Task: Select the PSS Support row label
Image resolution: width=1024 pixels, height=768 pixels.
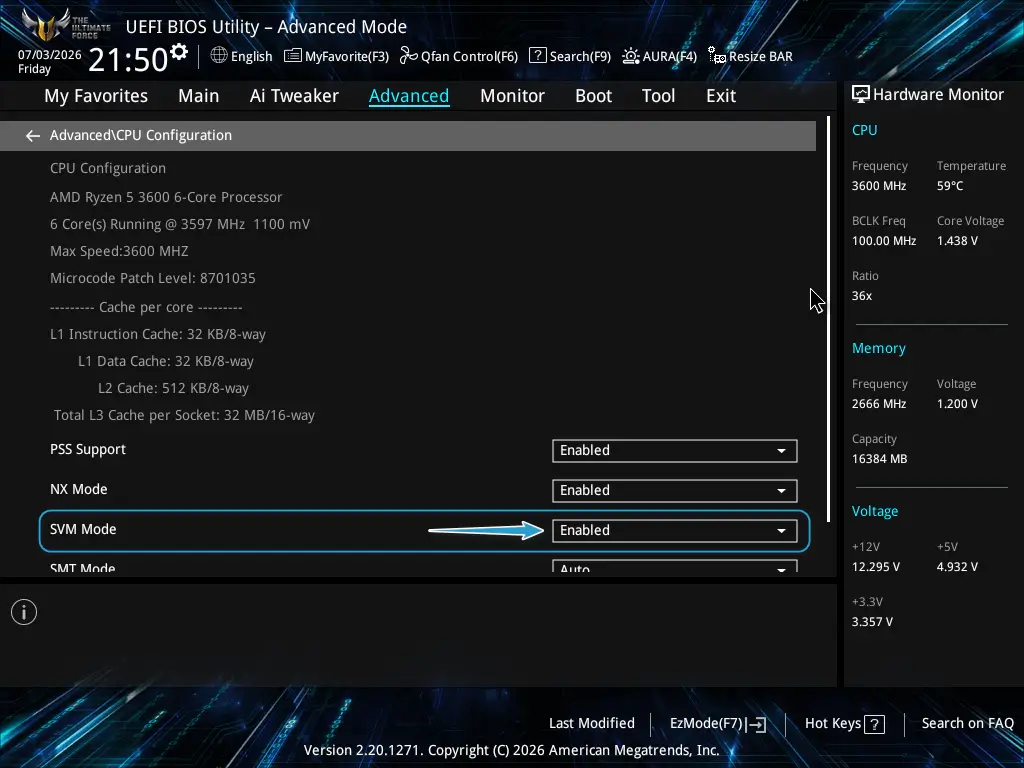Action: [x=88, y=450]
